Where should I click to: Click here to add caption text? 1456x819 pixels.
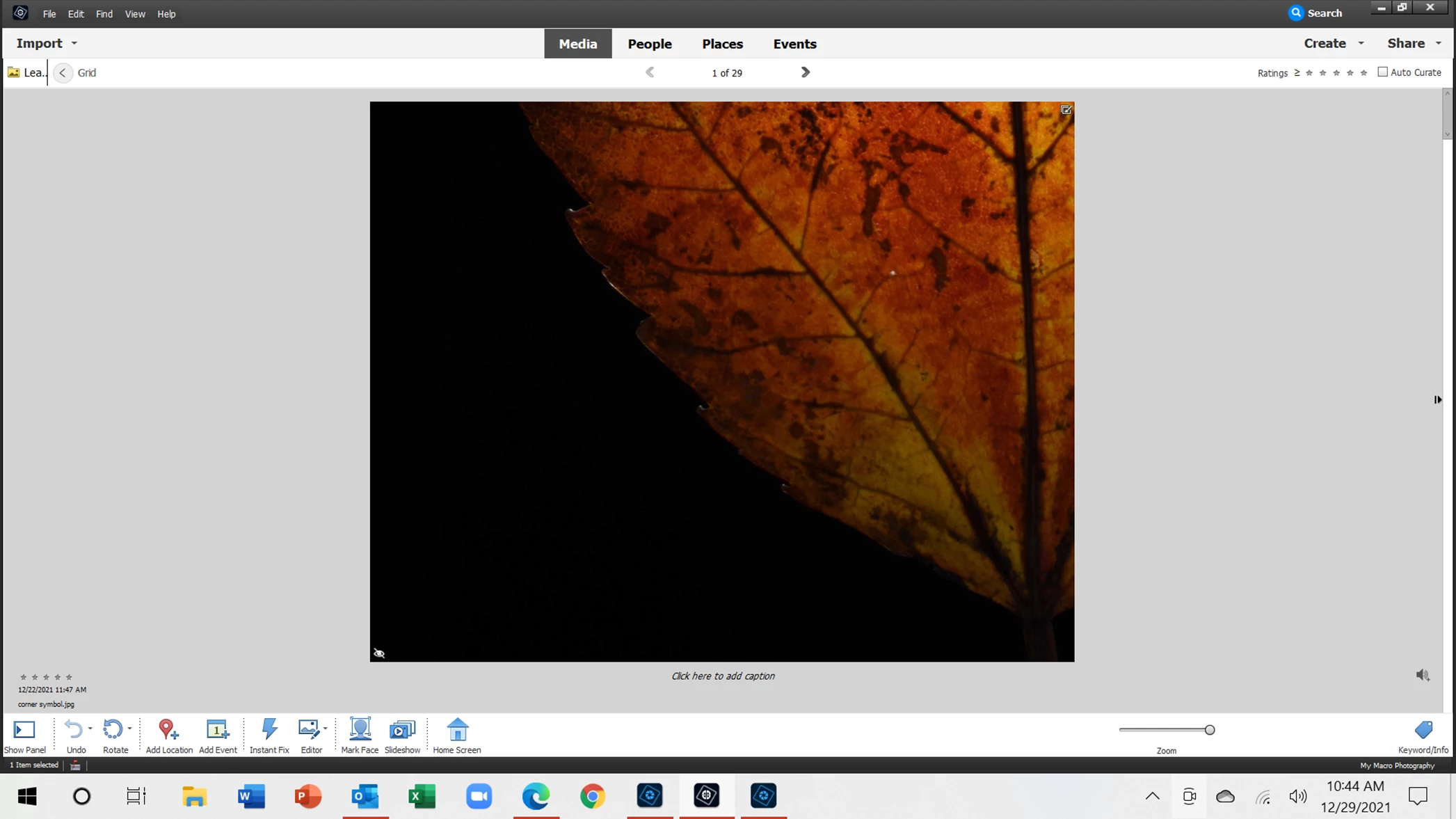coord(722,676)
